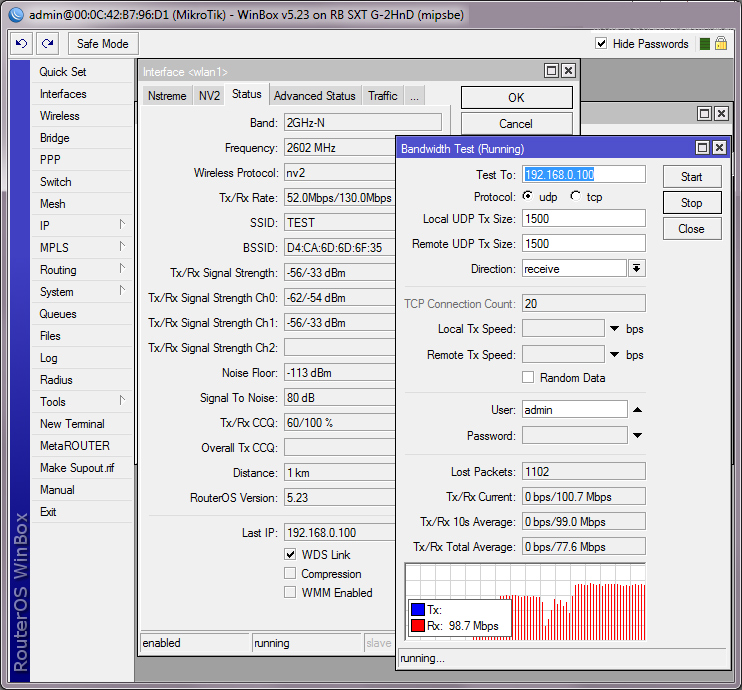The image size is (742, 690).
Task: Click the Test To address field
Action: 583,174
